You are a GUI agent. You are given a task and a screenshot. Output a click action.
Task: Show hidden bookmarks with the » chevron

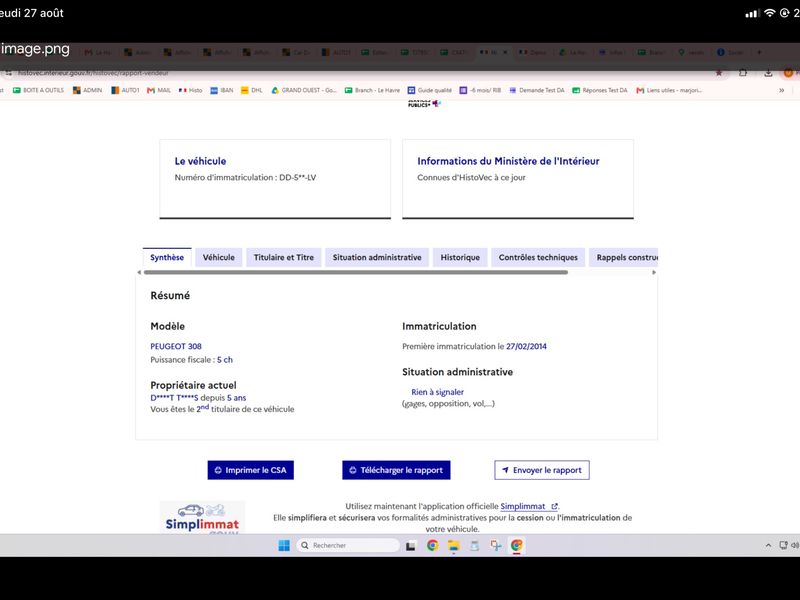tap(781, 90)
